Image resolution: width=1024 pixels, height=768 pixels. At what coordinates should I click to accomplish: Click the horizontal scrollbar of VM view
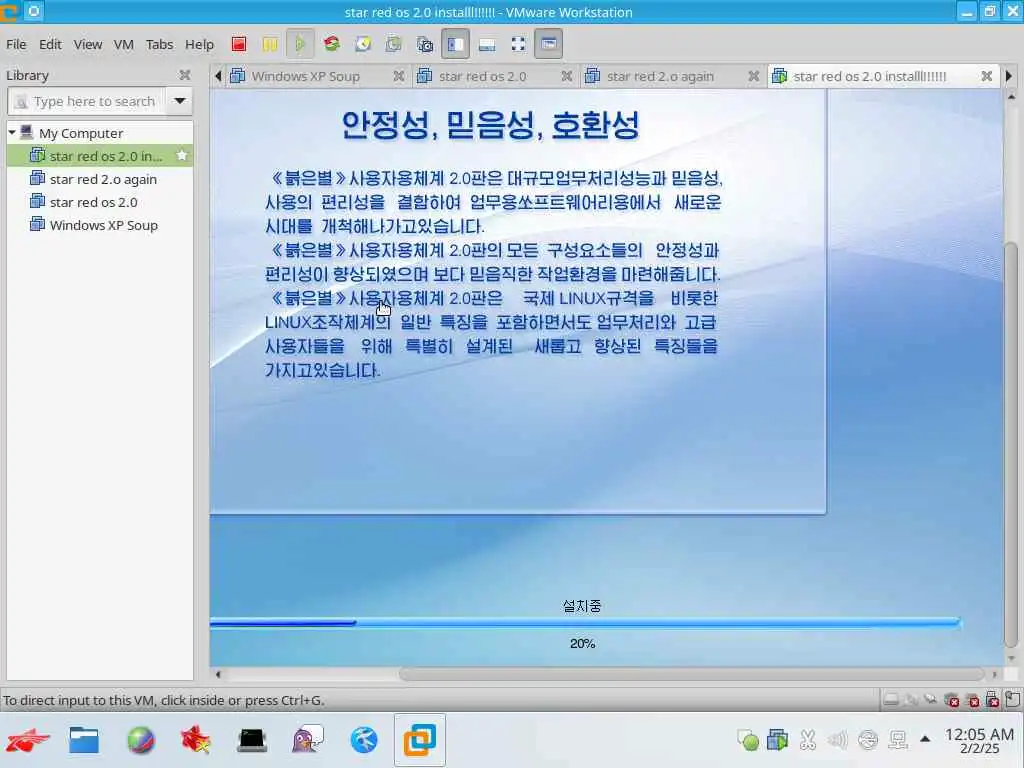click(692, 674)
